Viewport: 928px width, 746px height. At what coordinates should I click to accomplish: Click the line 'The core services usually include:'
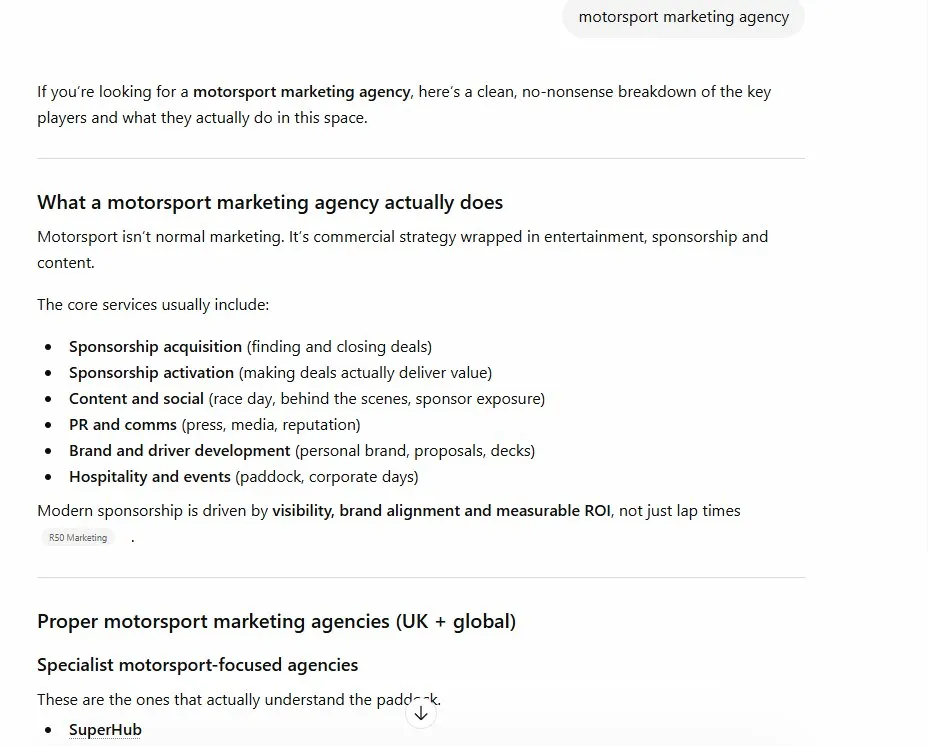click(x=152, y=304)
